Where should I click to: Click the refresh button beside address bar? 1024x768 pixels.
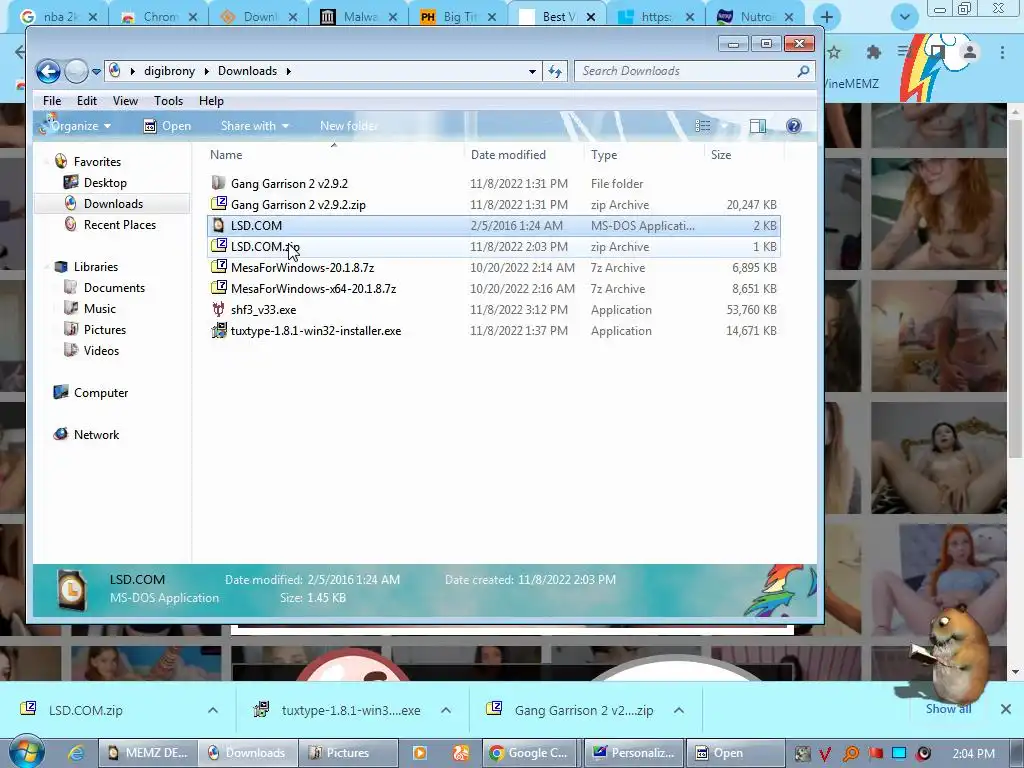[555, 71]
